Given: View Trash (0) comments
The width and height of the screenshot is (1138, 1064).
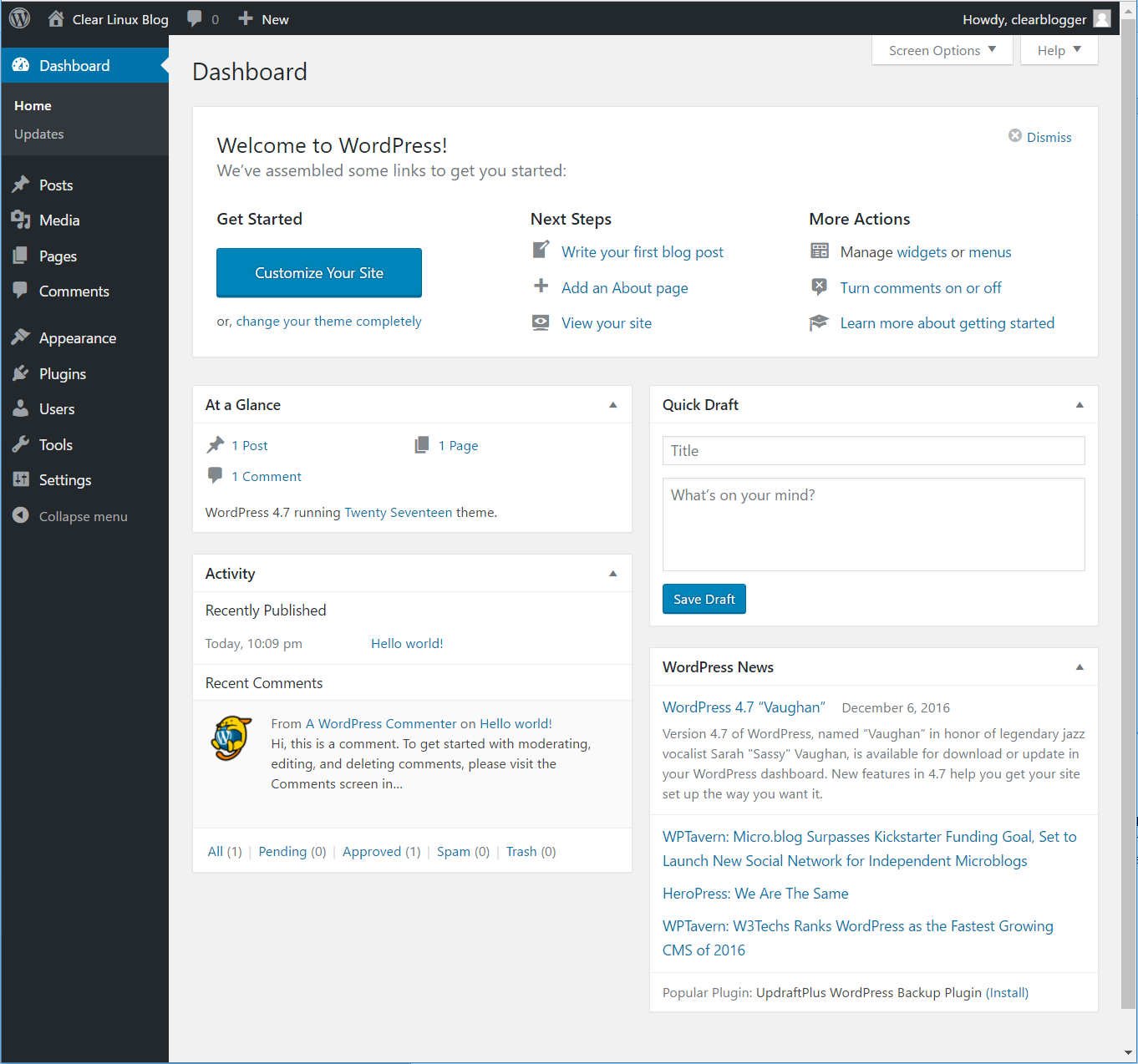Looking at the screenshot, I should point(531,851).
